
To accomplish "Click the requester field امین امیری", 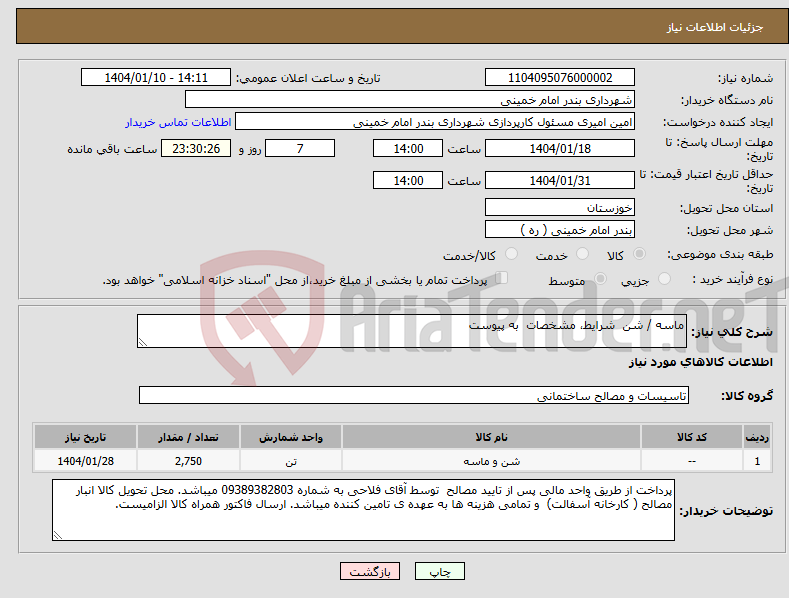I will pyautogui.click(x=435, y=122).
